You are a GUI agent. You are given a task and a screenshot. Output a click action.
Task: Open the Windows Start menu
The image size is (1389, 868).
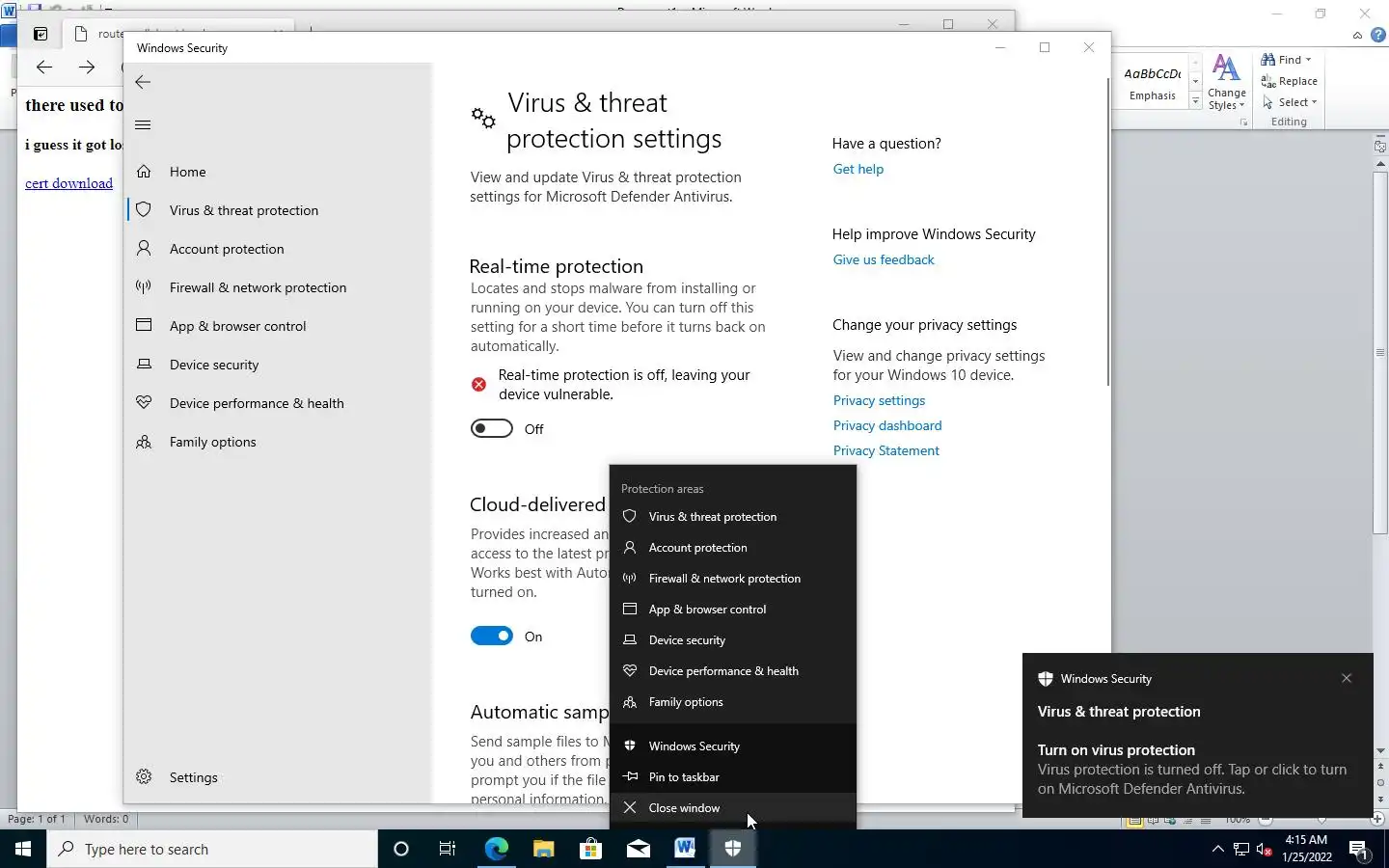click(23, 849)
